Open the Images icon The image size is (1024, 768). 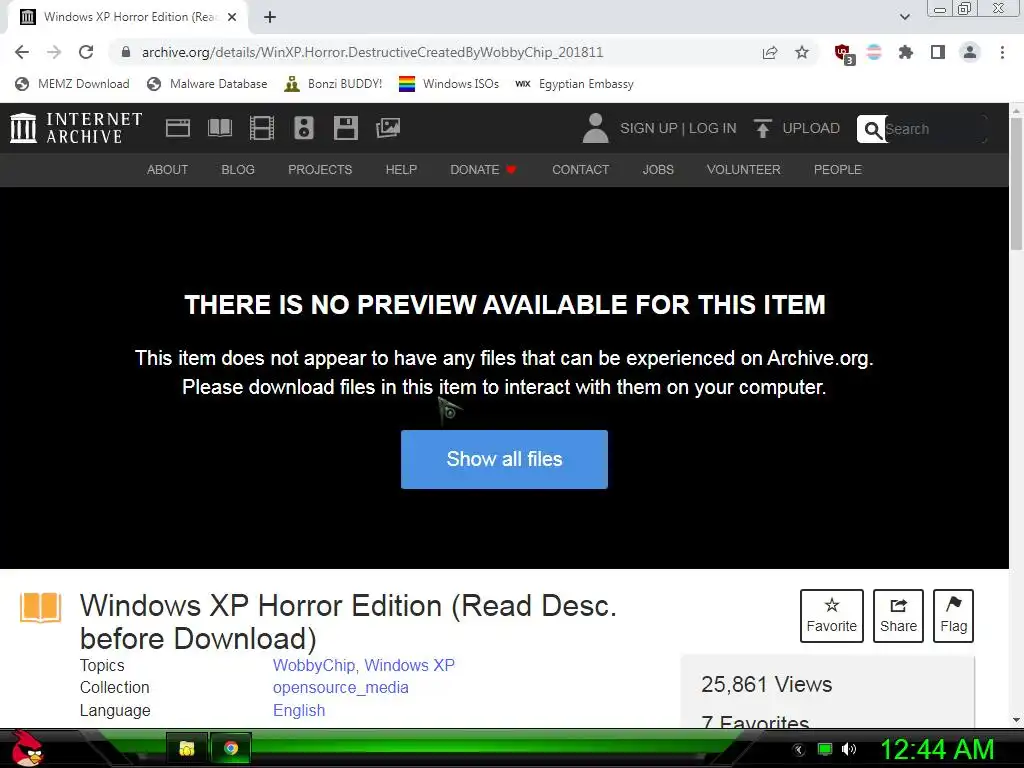(x=388, y=128)
